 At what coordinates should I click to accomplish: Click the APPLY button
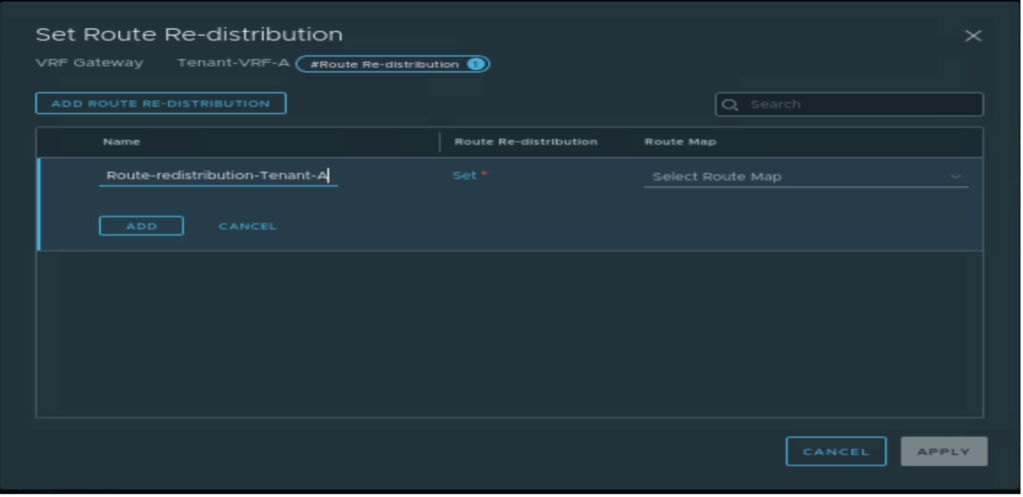tap(943, 452)
